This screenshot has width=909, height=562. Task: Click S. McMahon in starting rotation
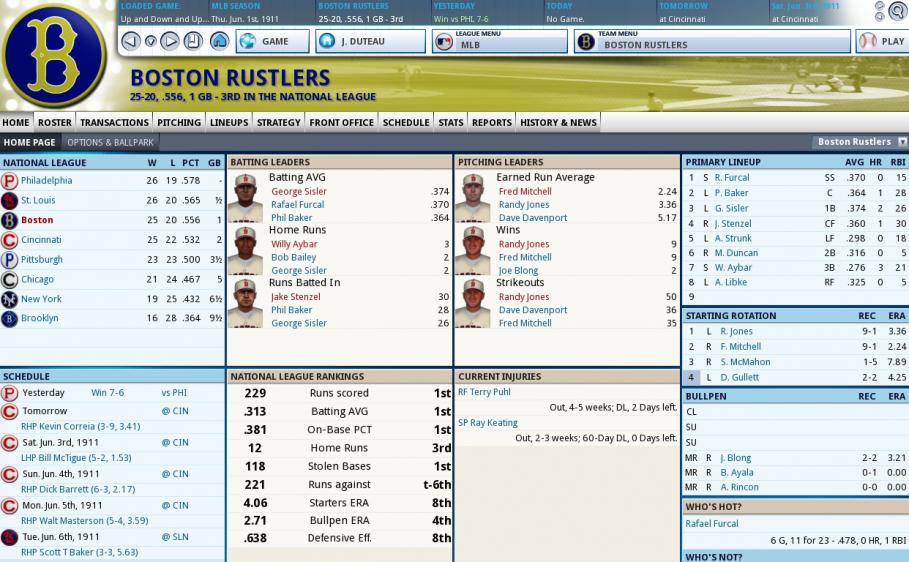pos(745,361)
